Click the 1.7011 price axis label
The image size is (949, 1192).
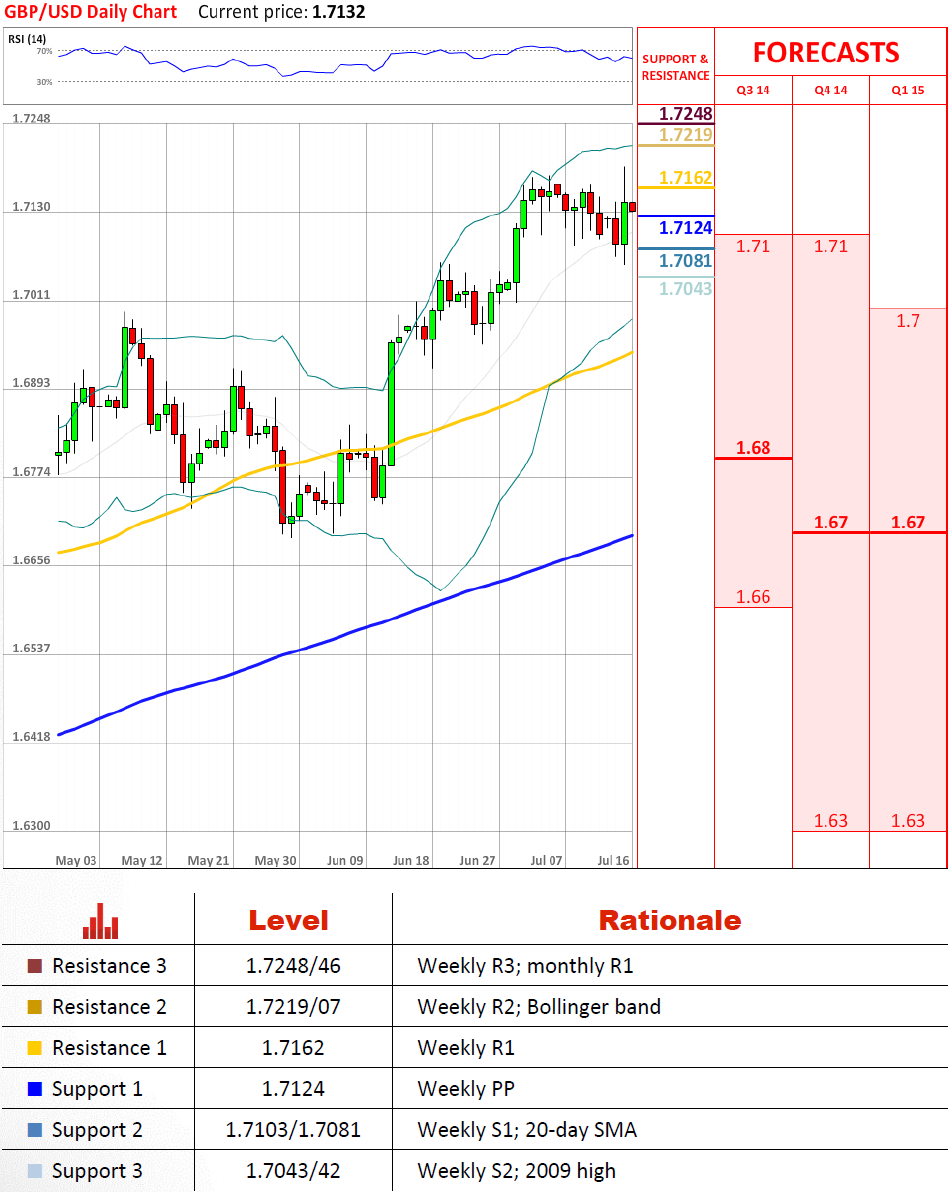pyautogui.click(x=31, y=295)
